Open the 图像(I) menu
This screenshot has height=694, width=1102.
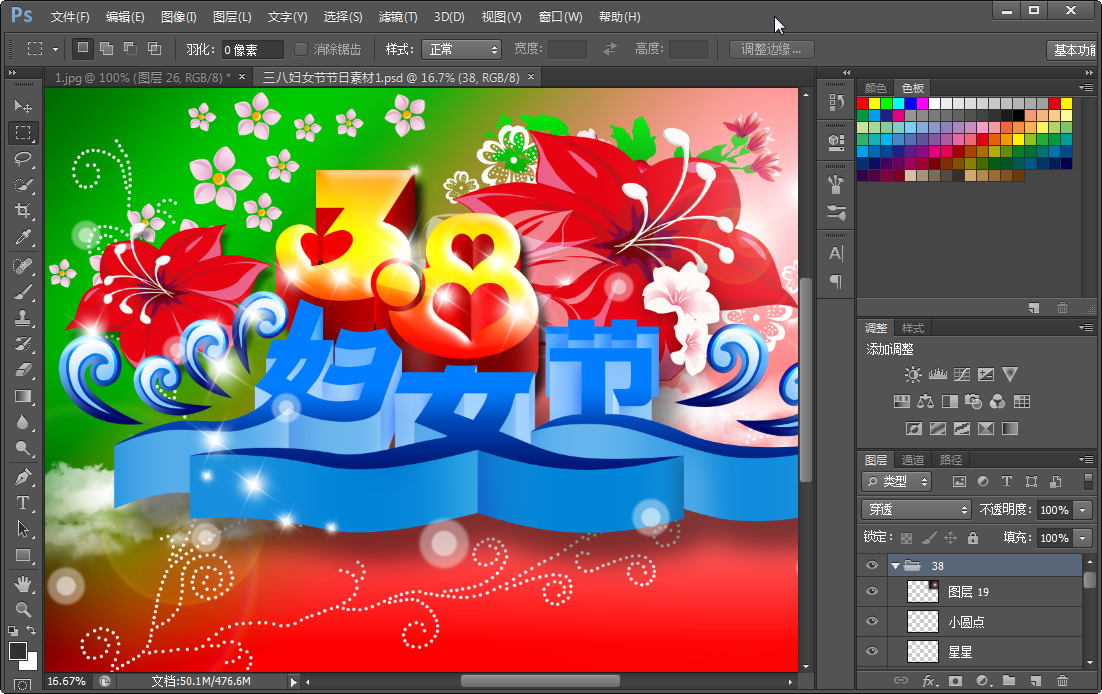179,17
